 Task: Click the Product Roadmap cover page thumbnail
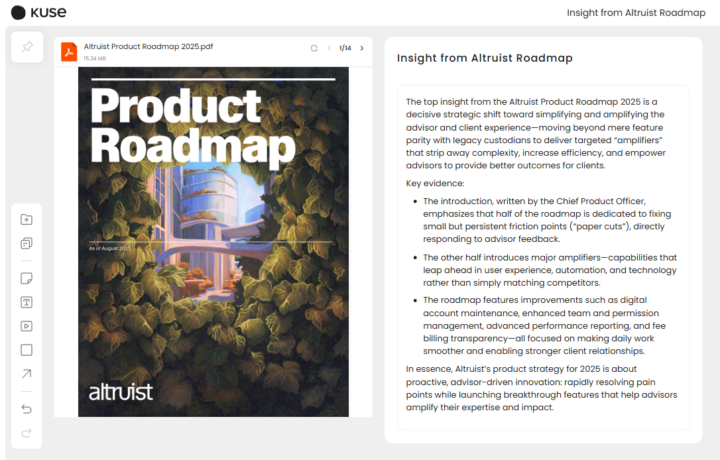click(x=214, y=242)
